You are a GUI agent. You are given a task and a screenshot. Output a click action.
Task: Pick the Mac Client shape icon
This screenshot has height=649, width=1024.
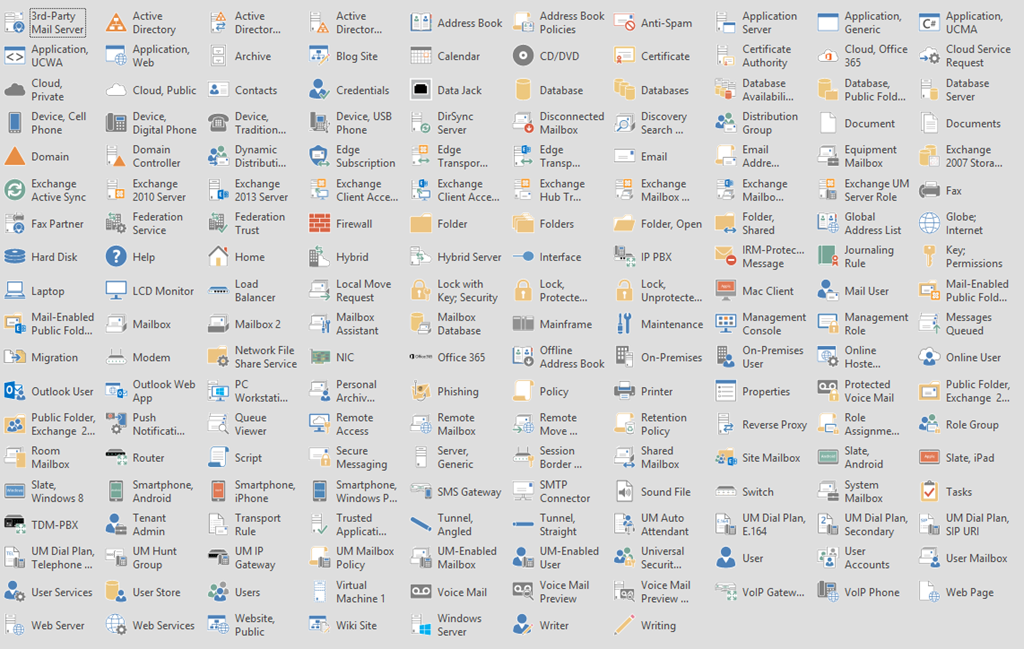tap(726, 291)
